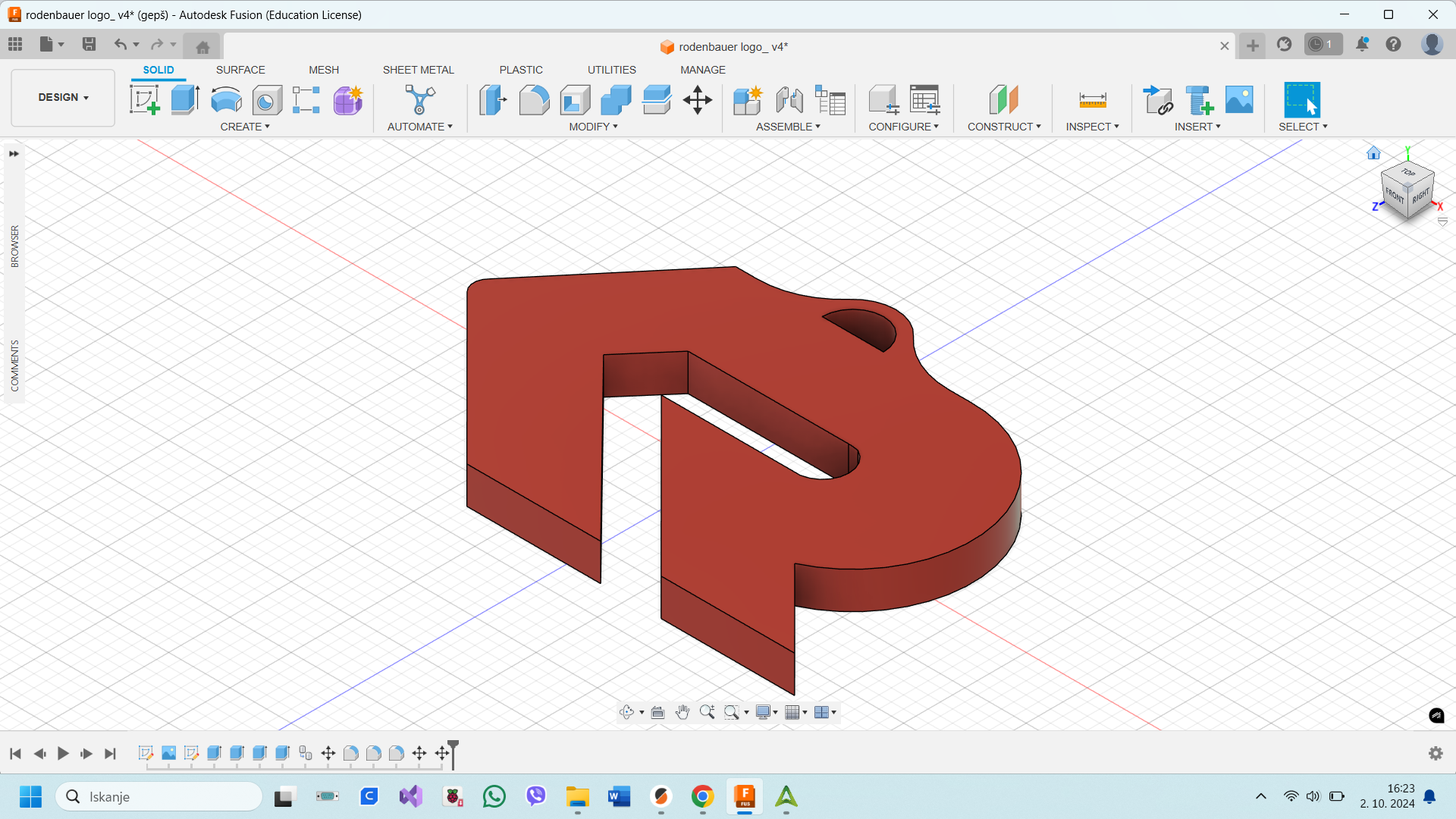Open the UTILITIES tab
The height and width of the screenshot is (819, 1456).
click(x=611, y=70)
